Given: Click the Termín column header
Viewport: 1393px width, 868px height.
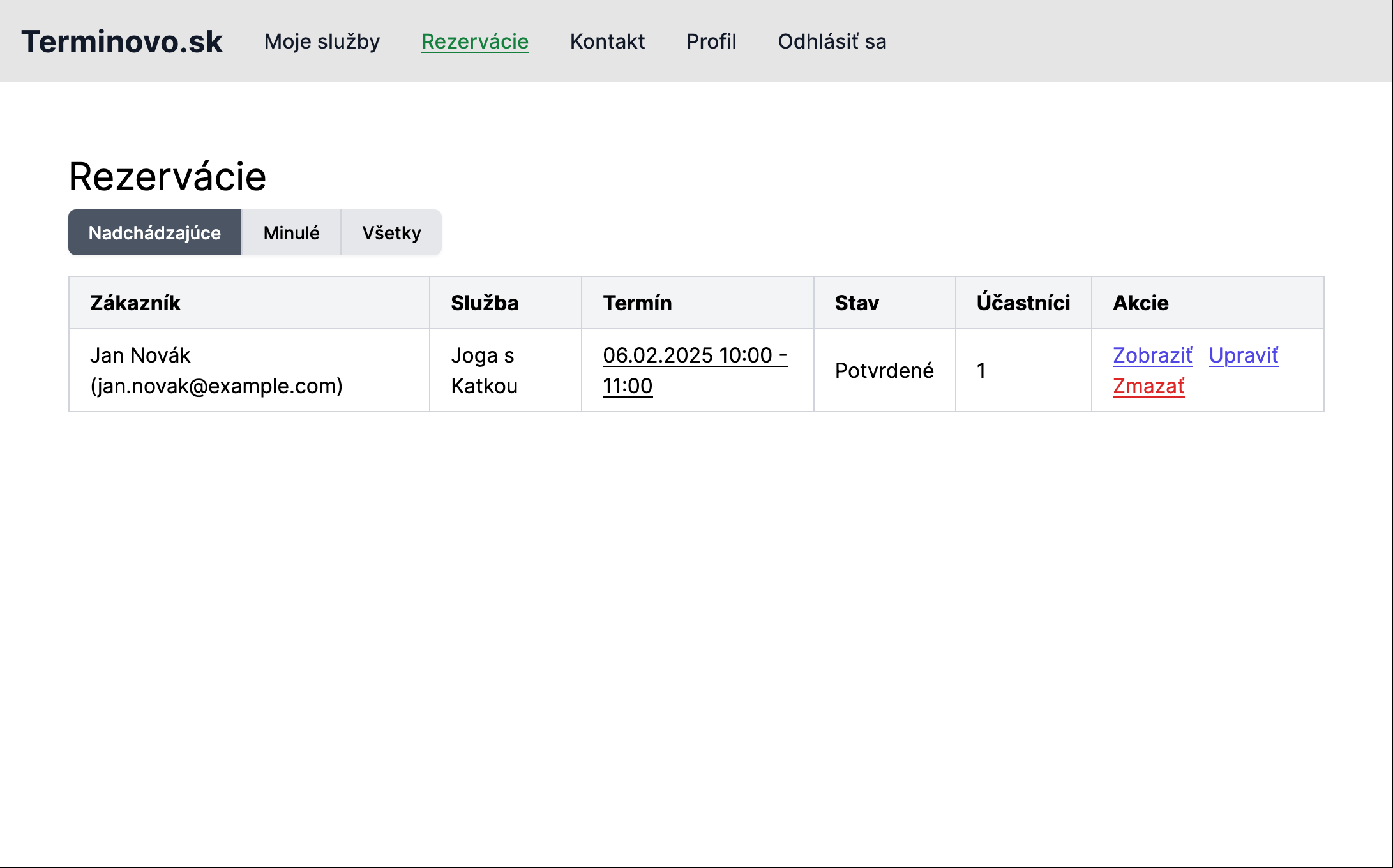Looking at the screenshot, I should [x=637, y=303].
